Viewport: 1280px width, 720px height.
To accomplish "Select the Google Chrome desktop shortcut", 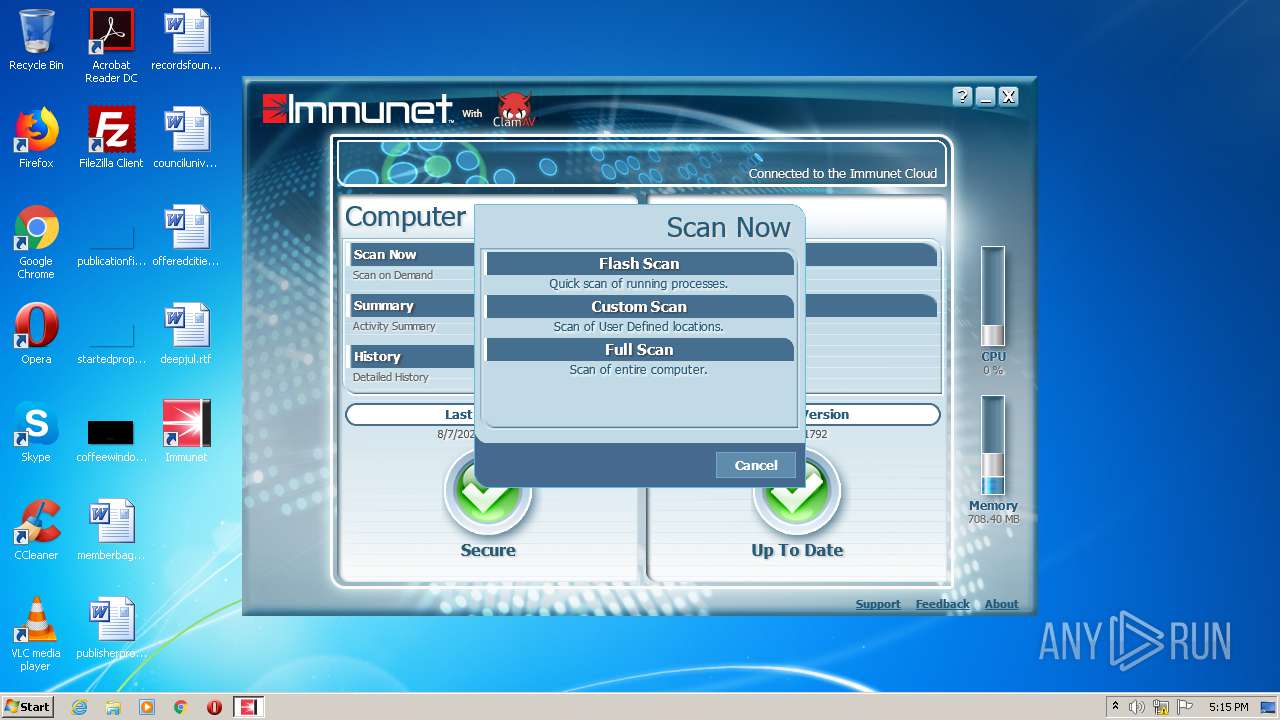I will pyautogui.click(x=36, y=242).
